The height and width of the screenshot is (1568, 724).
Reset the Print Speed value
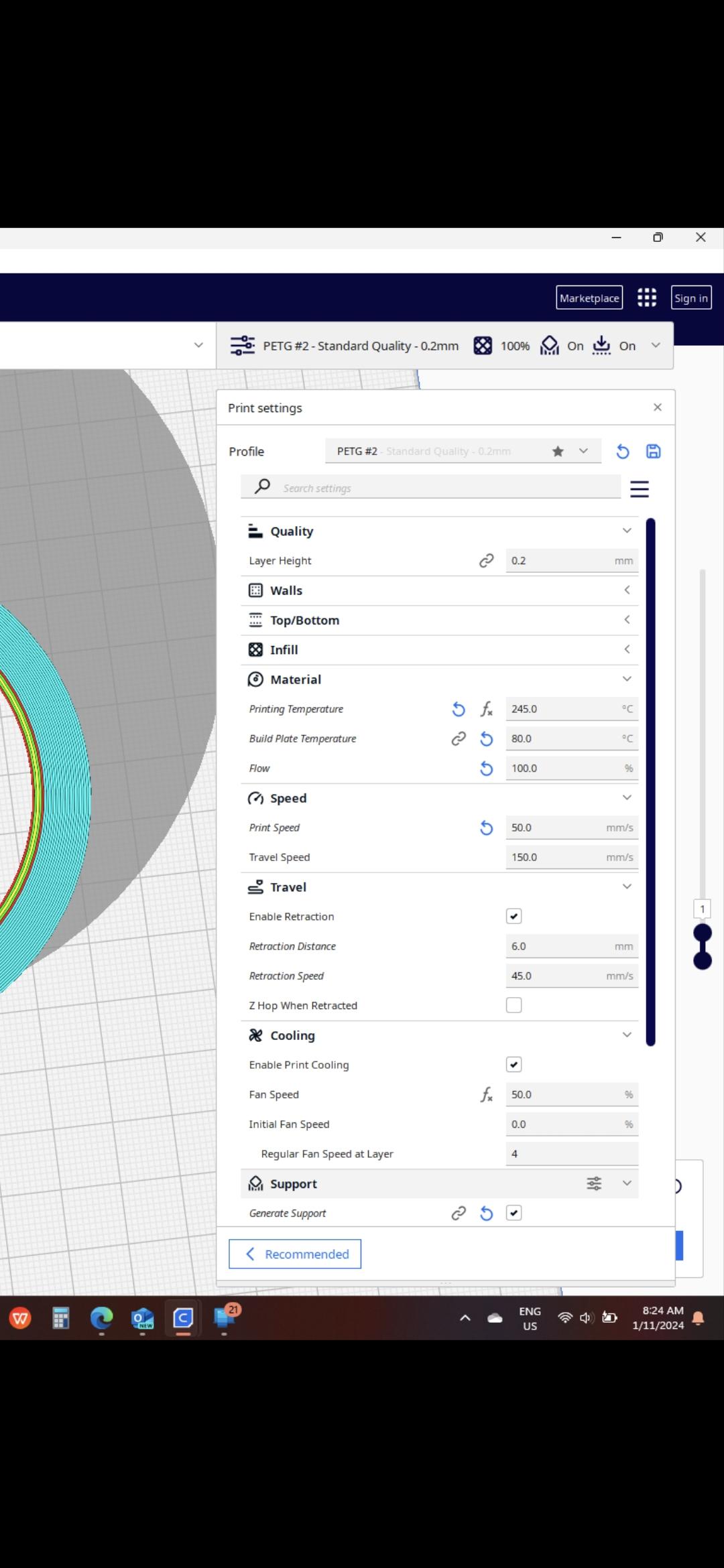click(487, 828)
